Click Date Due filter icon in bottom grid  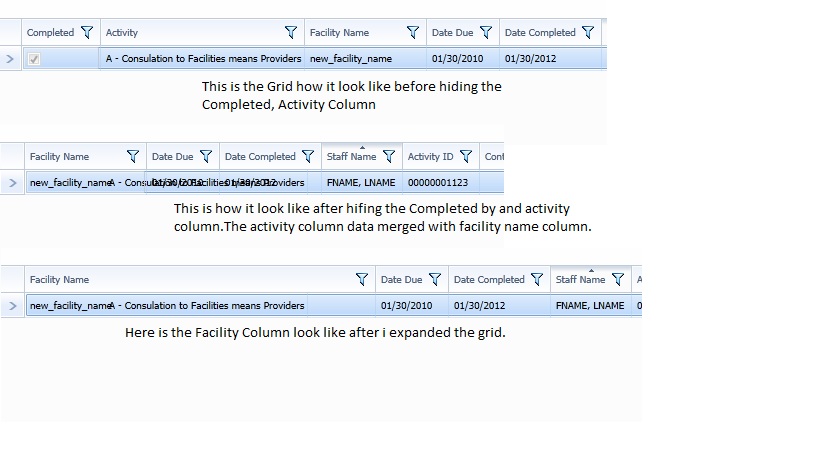435,280
